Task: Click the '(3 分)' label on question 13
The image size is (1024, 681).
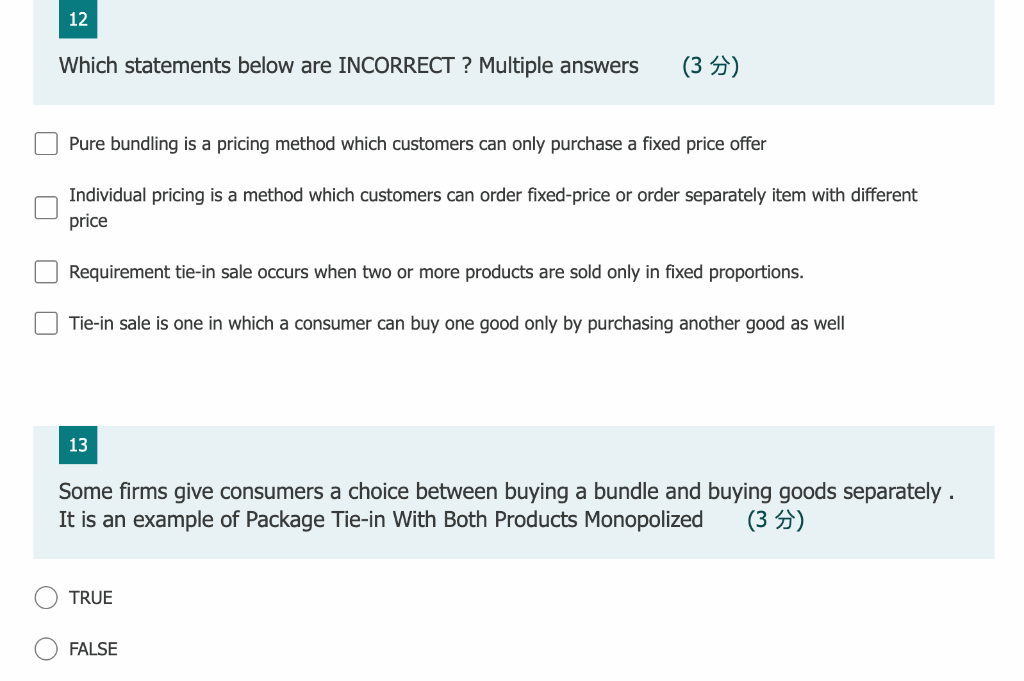Action: 776,520
